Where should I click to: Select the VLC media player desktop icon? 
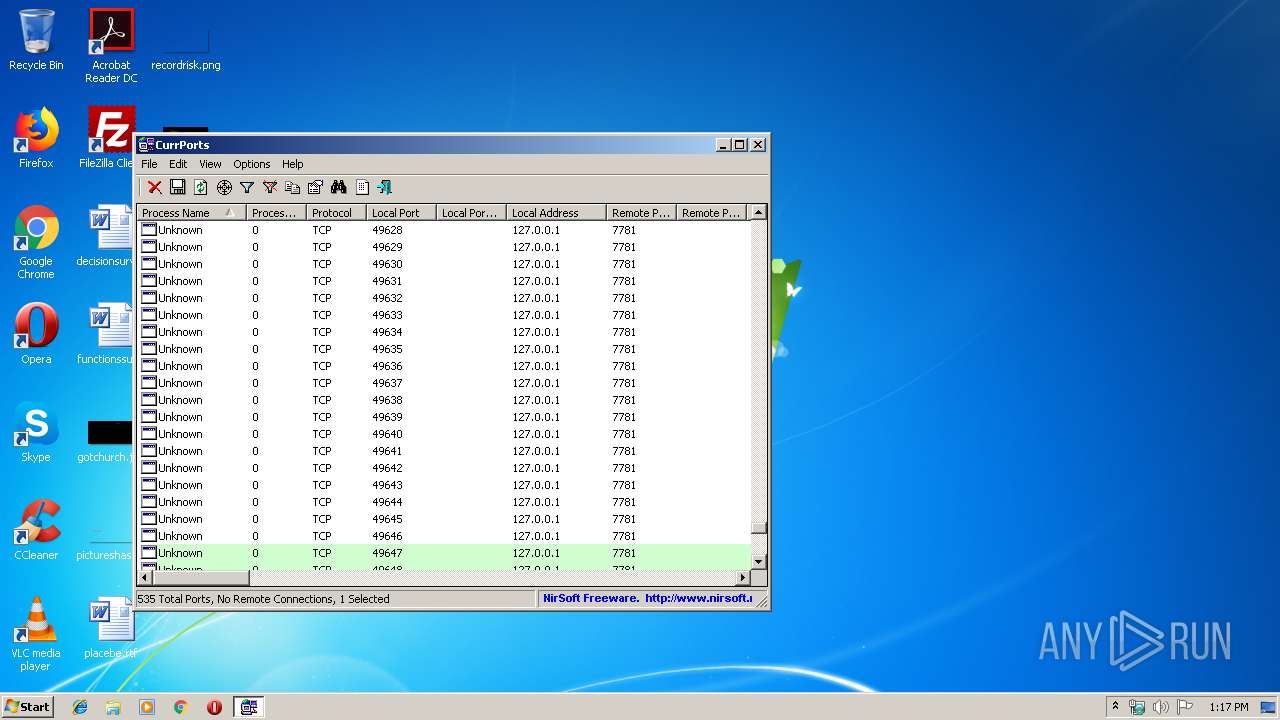coord(36,635)
